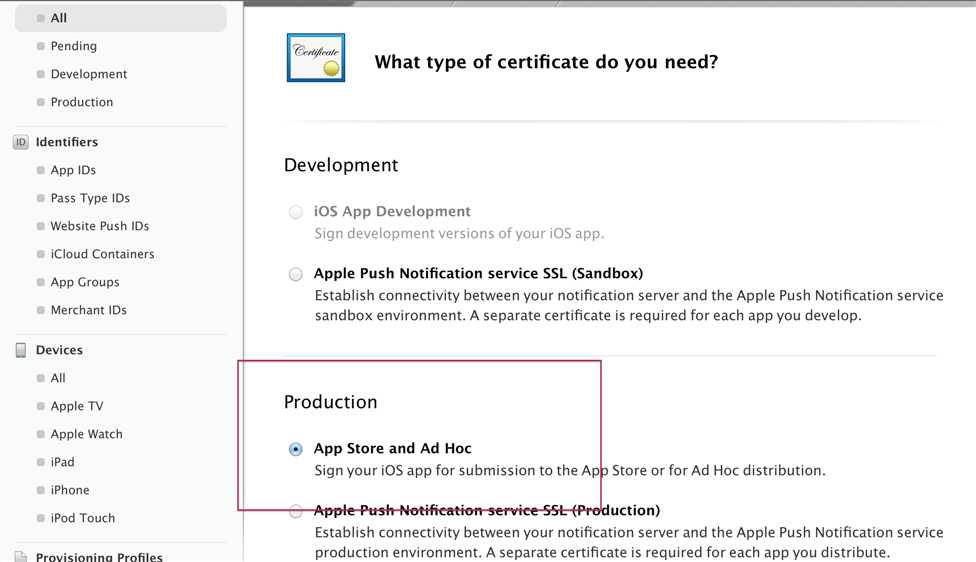The width and height of the screenshot is (976, 562).
Task: Click the bullet icon beside iPod Touch
Action: coord(40,518)
